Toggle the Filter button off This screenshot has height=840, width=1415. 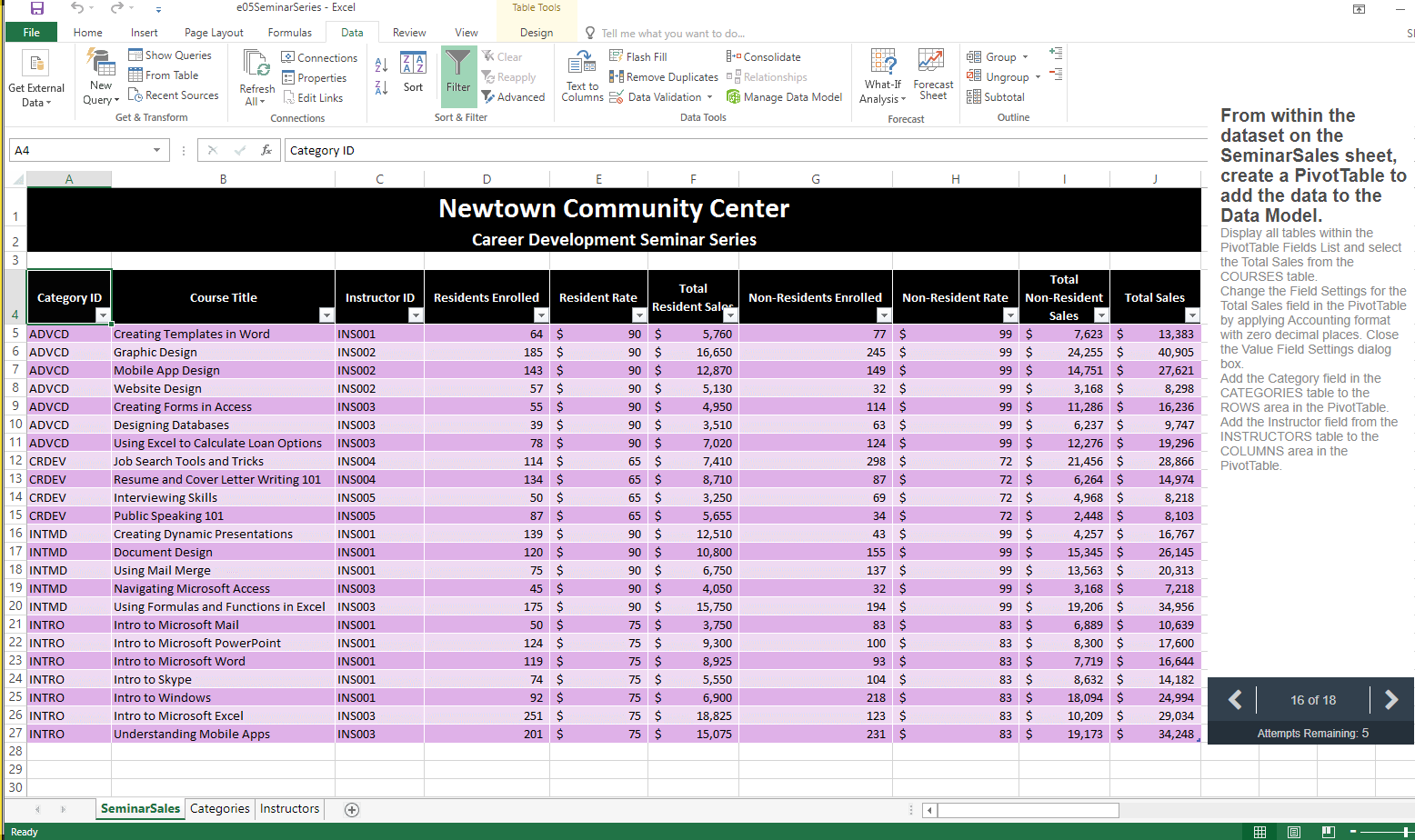[x=458, y=76]
